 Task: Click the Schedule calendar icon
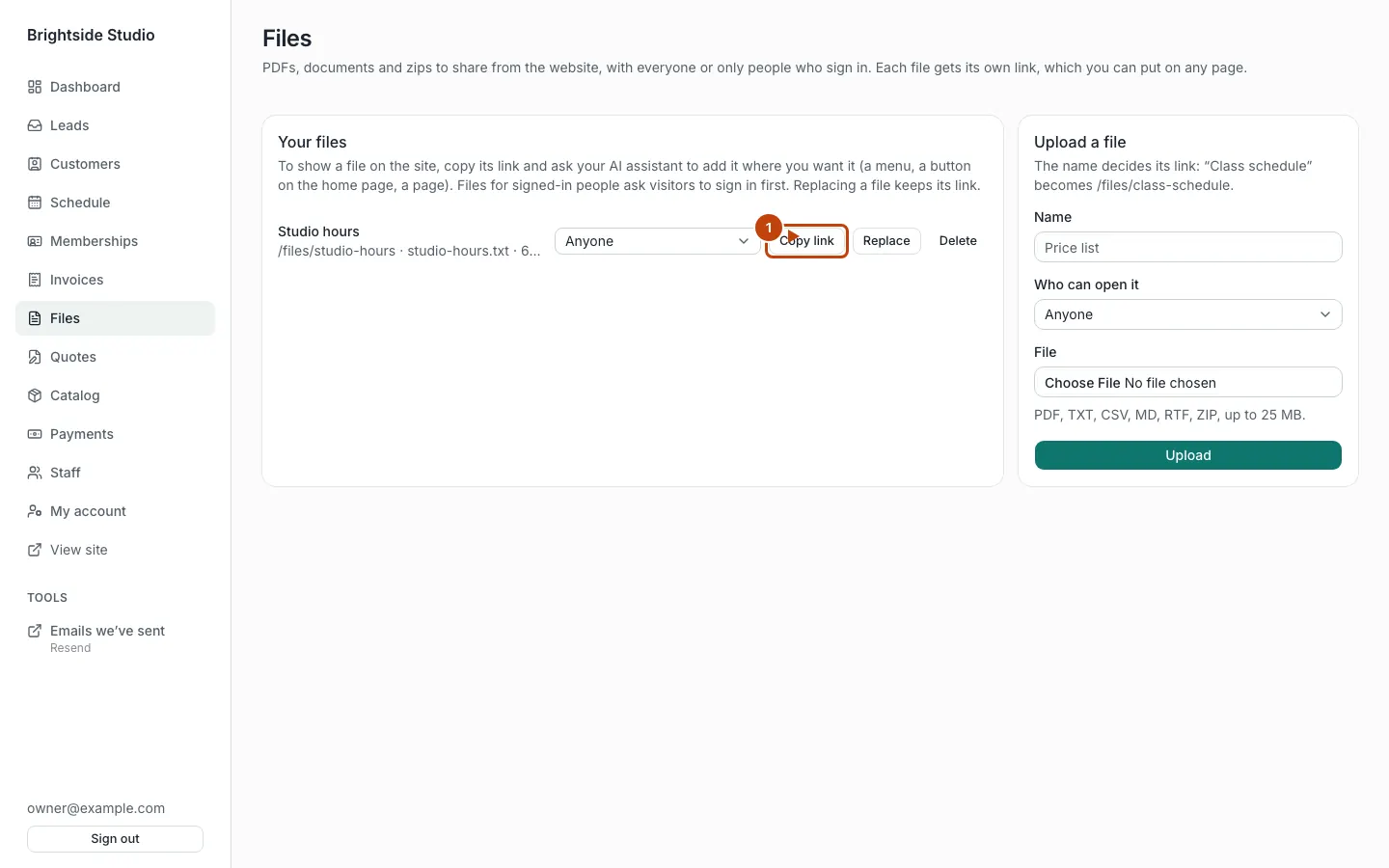point(35,203)
